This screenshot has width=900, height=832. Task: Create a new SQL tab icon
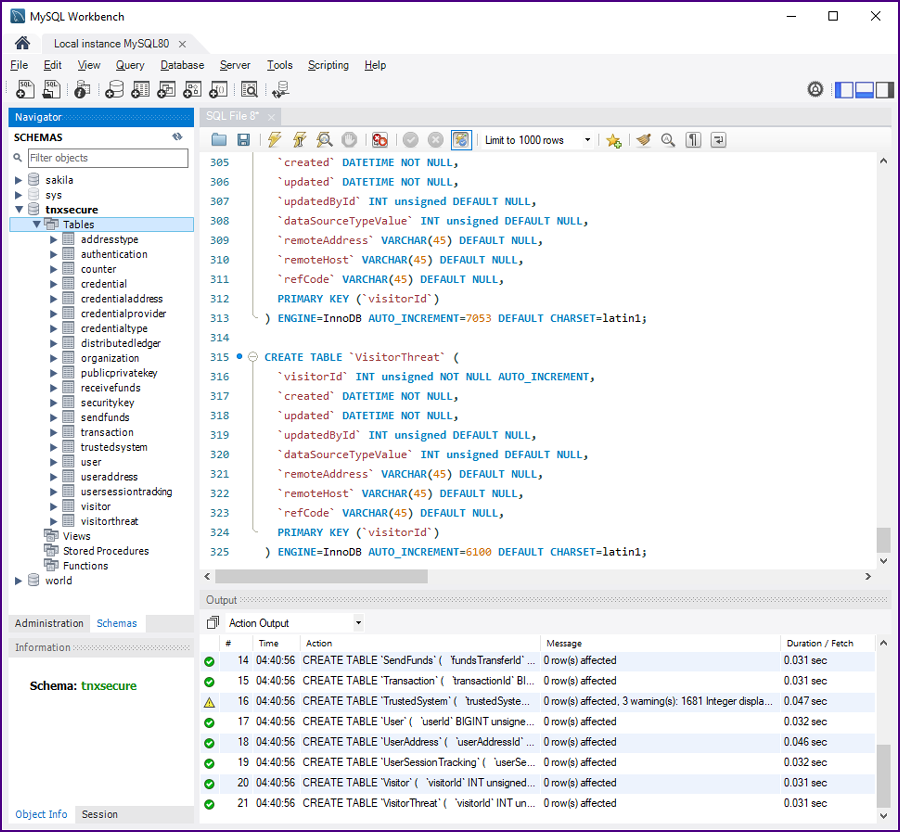(x=25, y=90)
